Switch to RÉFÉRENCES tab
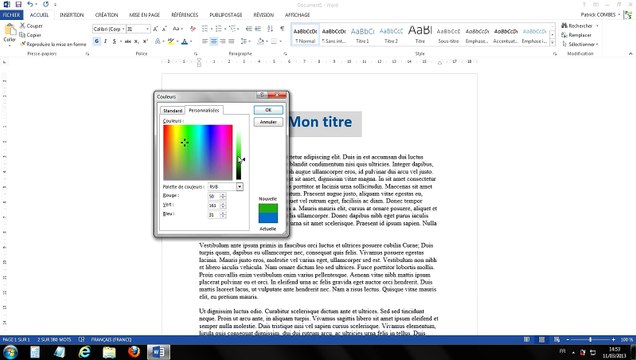Image resolution: width=636 pixels, height=360 pixels. (185, 15)
